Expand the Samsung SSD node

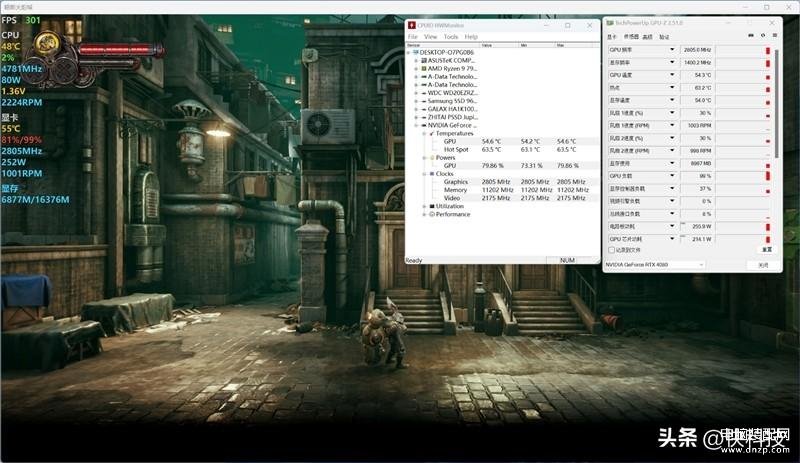(x=416, y=101)
